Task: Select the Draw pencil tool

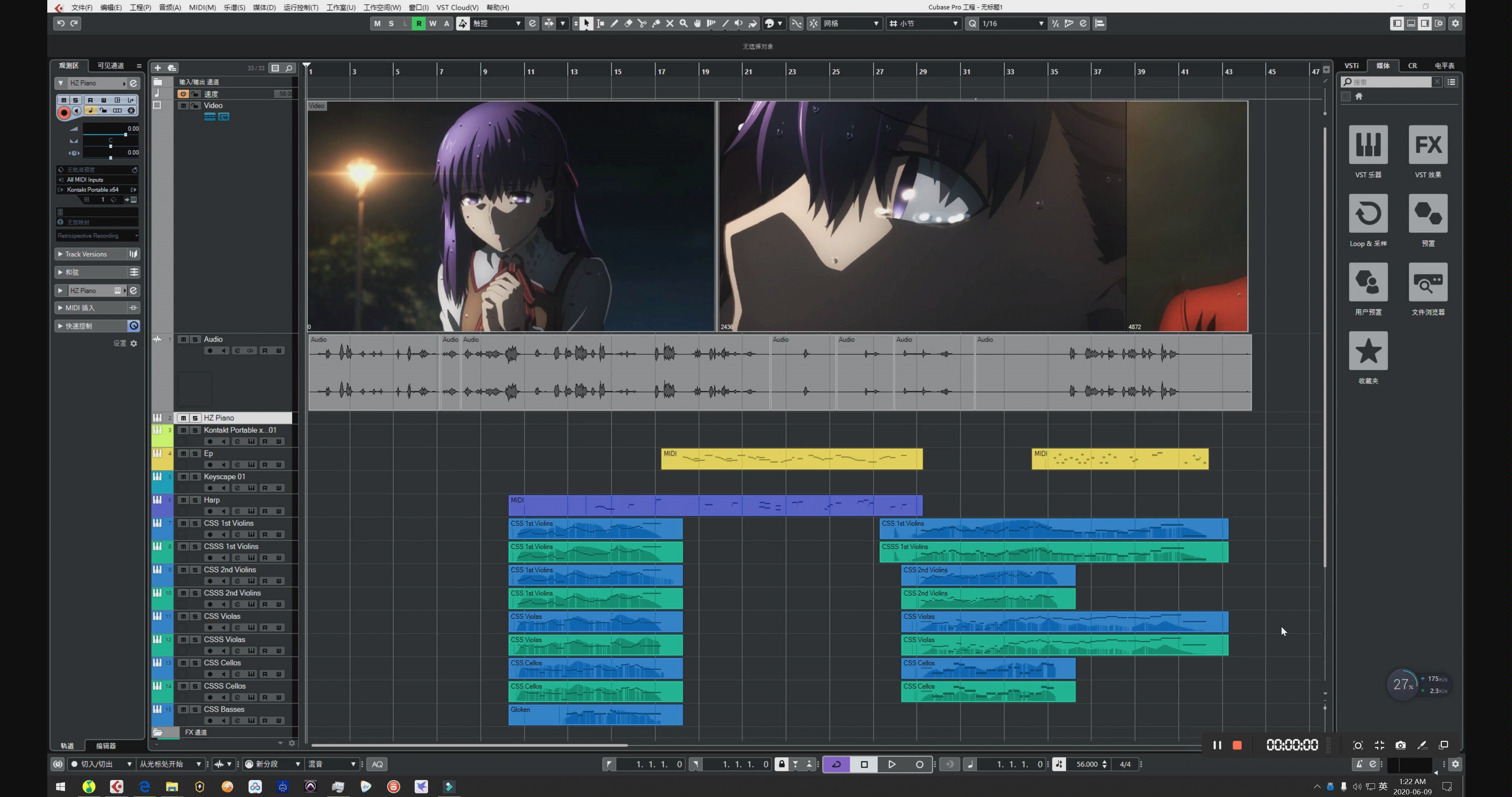Action: coord(614,24)
